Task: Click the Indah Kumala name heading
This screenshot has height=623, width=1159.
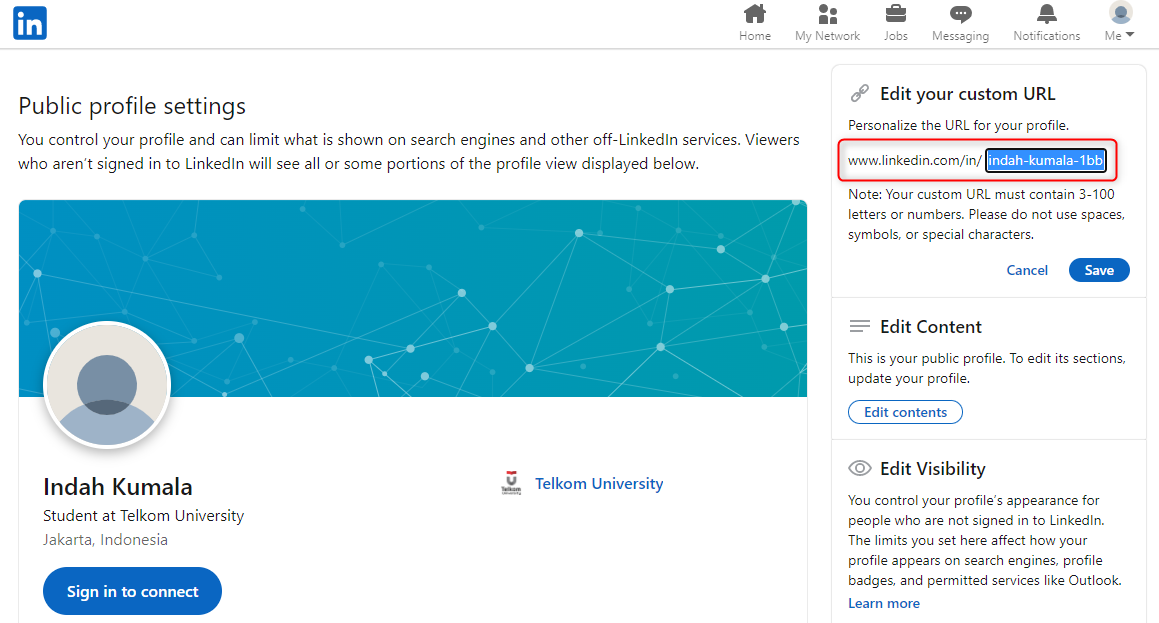Action: pos(118,486)
